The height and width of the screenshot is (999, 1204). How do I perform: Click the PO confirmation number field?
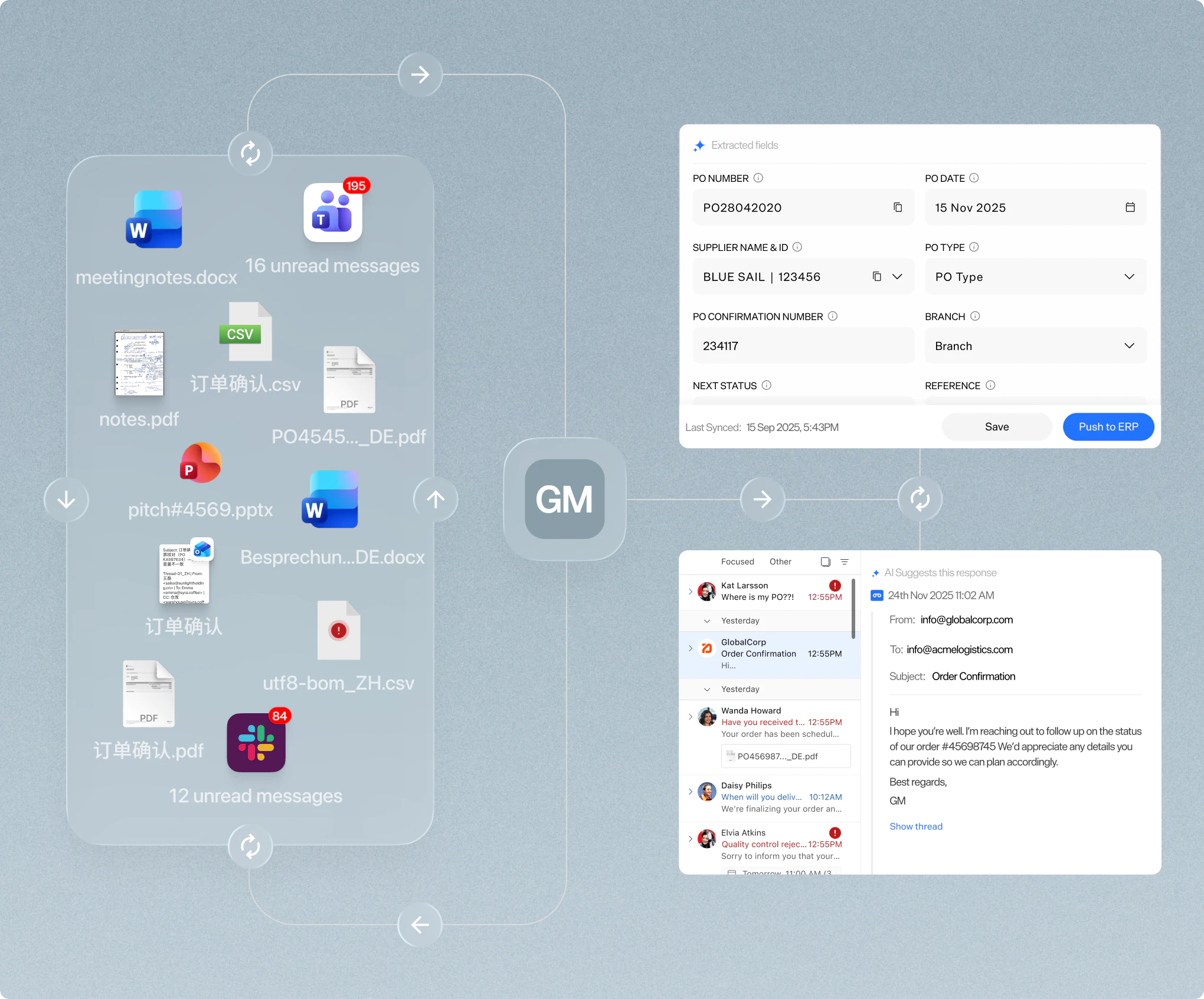click(x=803, y=345)
